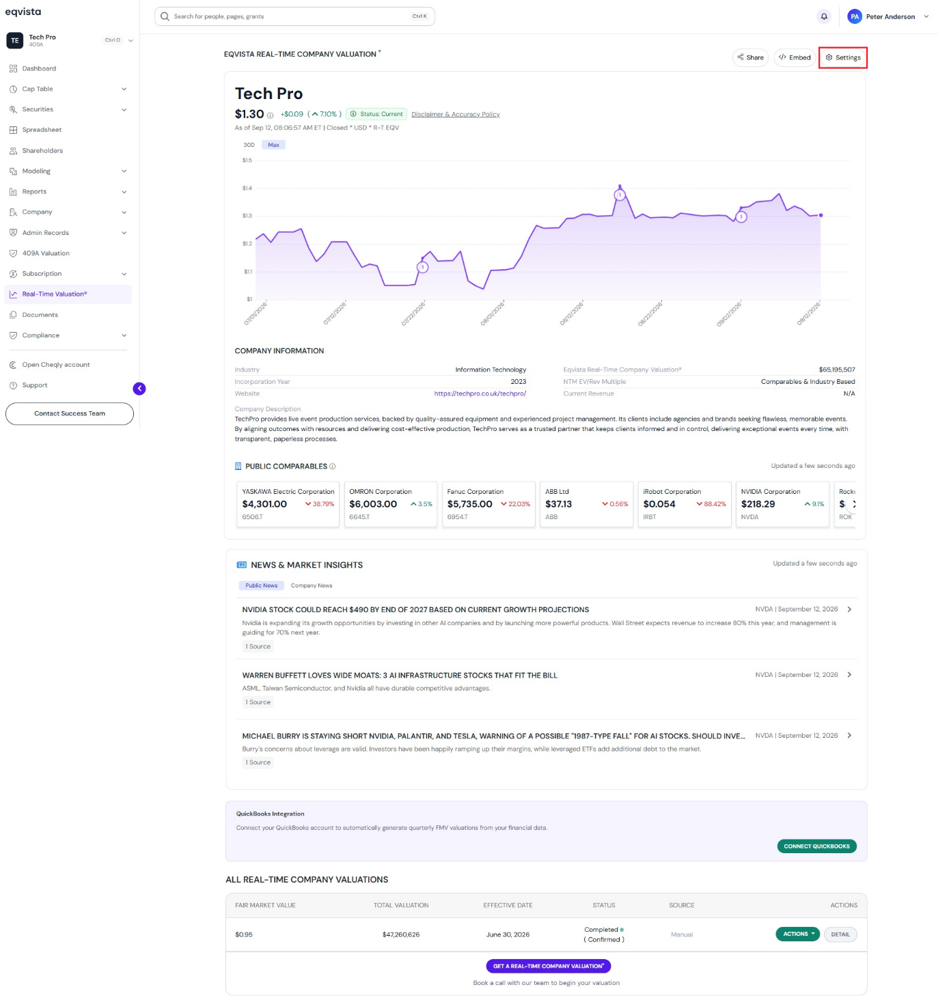Select the 30D chart range

[x=249, y=145]
